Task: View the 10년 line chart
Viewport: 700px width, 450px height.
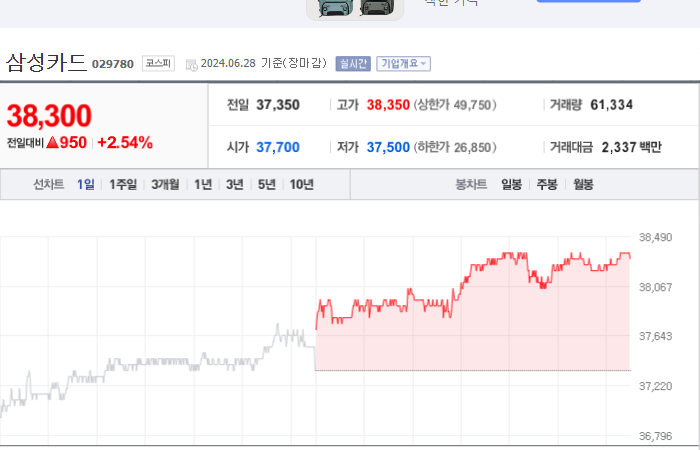Action: click(302, 184)
